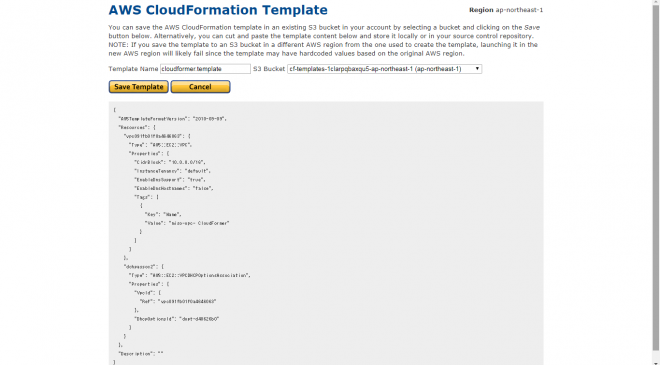The width and height of the screenshot is (660, 365).
Task: Focus the Template Name text field
Action: (205, 69)
